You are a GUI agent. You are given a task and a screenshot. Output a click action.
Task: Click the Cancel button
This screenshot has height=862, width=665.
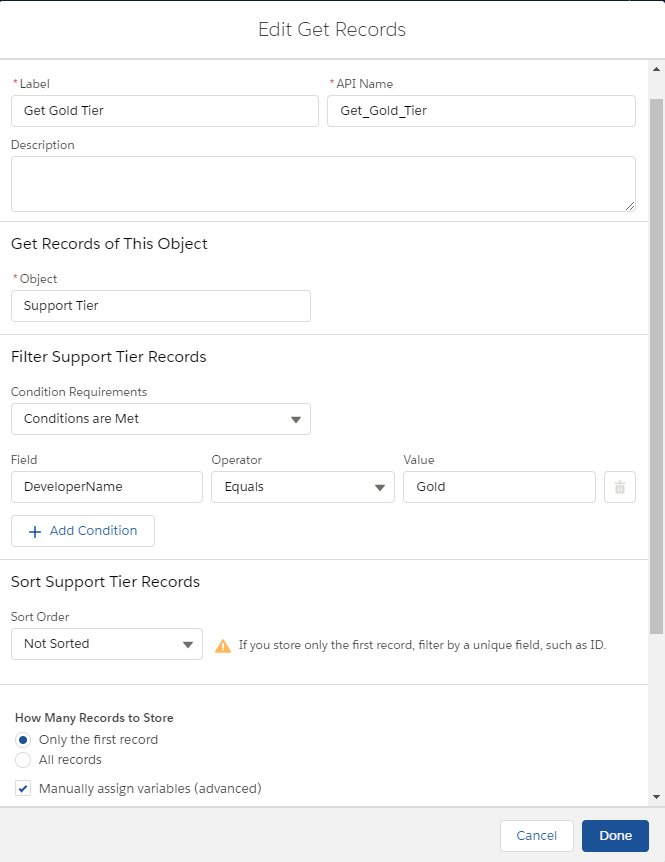(x=536, y=836)
